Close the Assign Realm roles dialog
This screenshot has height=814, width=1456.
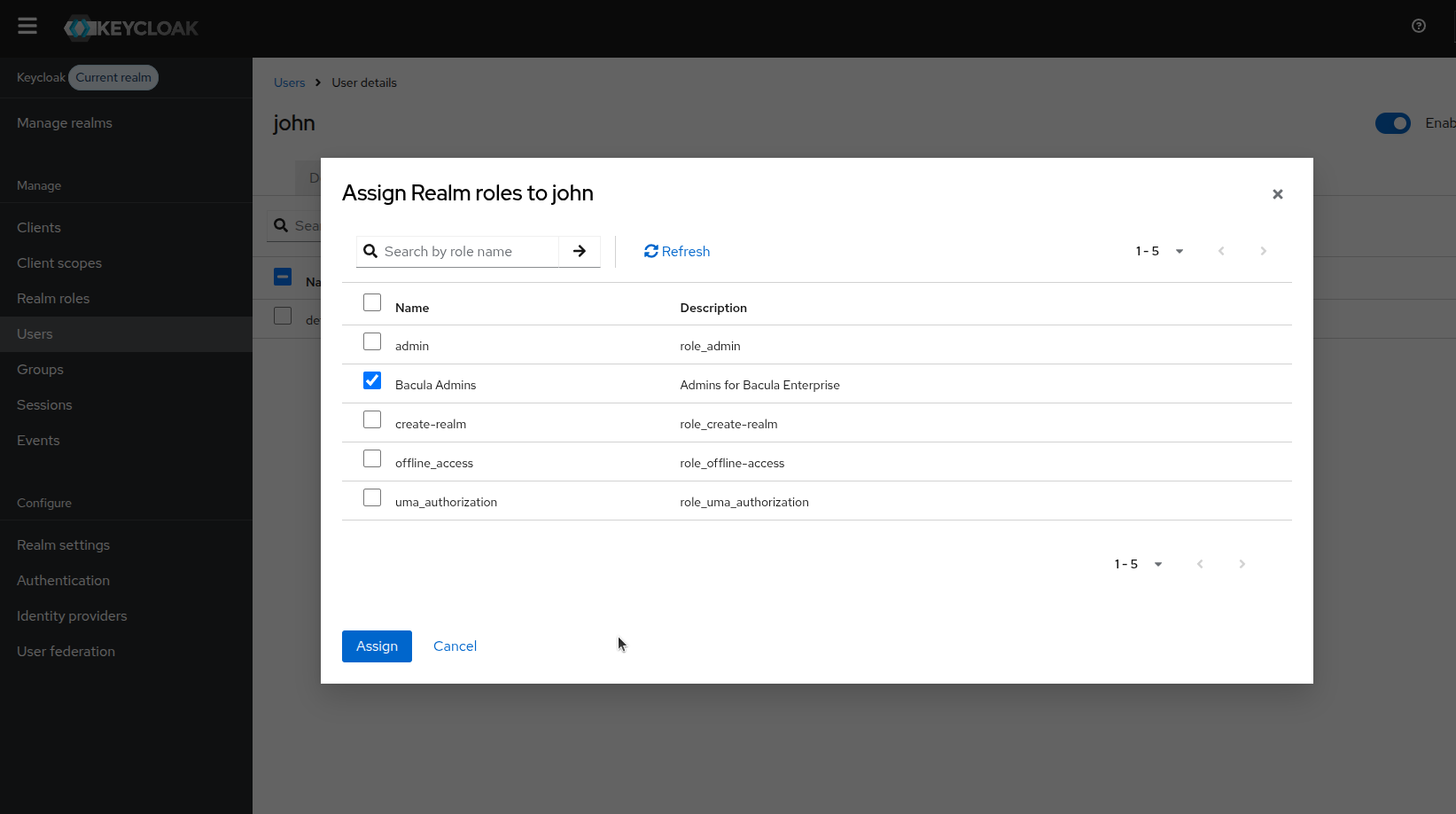click(1277, 194)
